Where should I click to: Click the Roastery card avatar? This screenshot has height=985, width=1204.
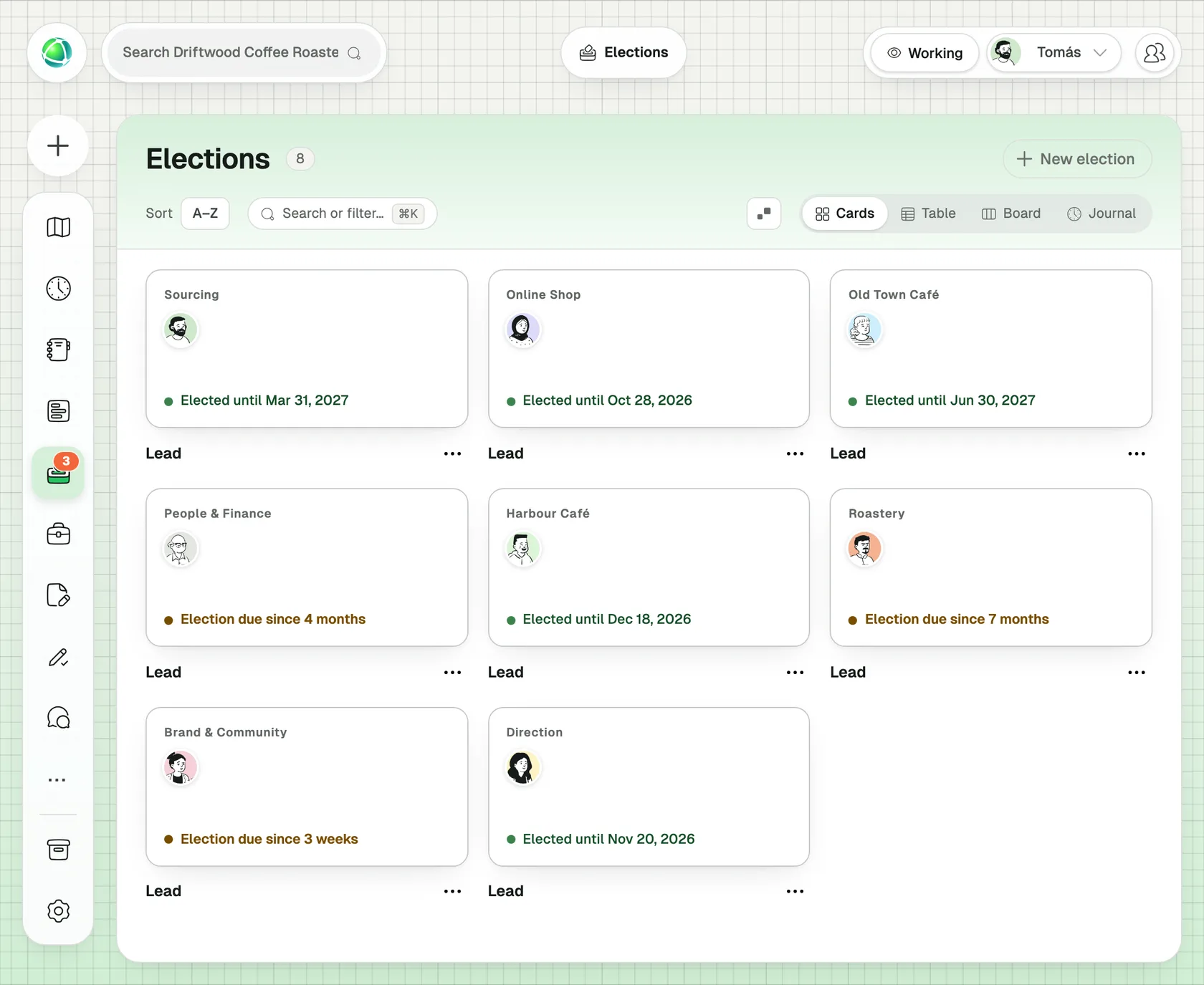[864, 549]
